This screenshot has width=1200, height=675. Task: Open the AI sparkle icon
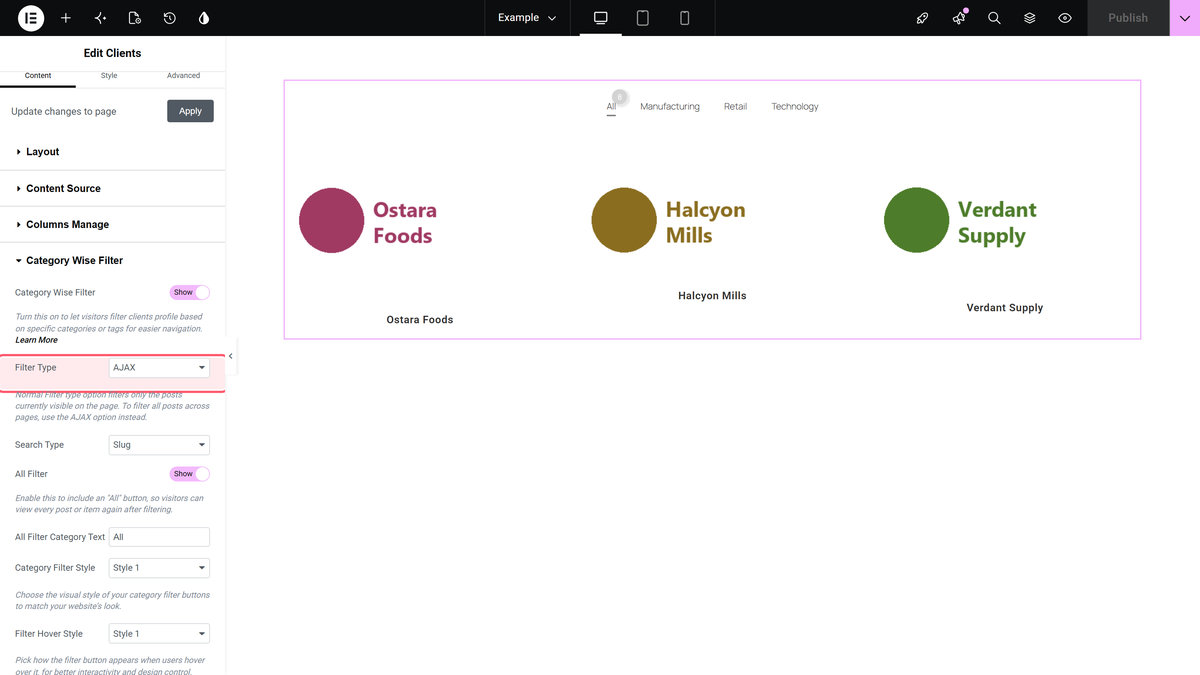(100, 18)
